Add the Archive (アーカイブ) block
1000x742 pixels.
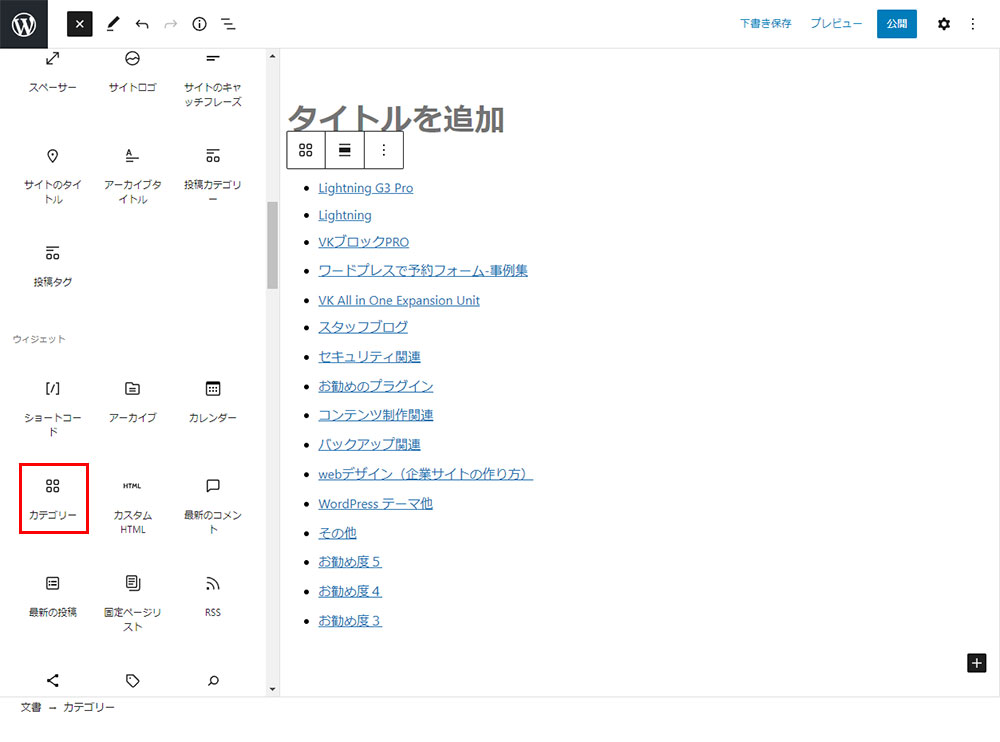(132, 399)
